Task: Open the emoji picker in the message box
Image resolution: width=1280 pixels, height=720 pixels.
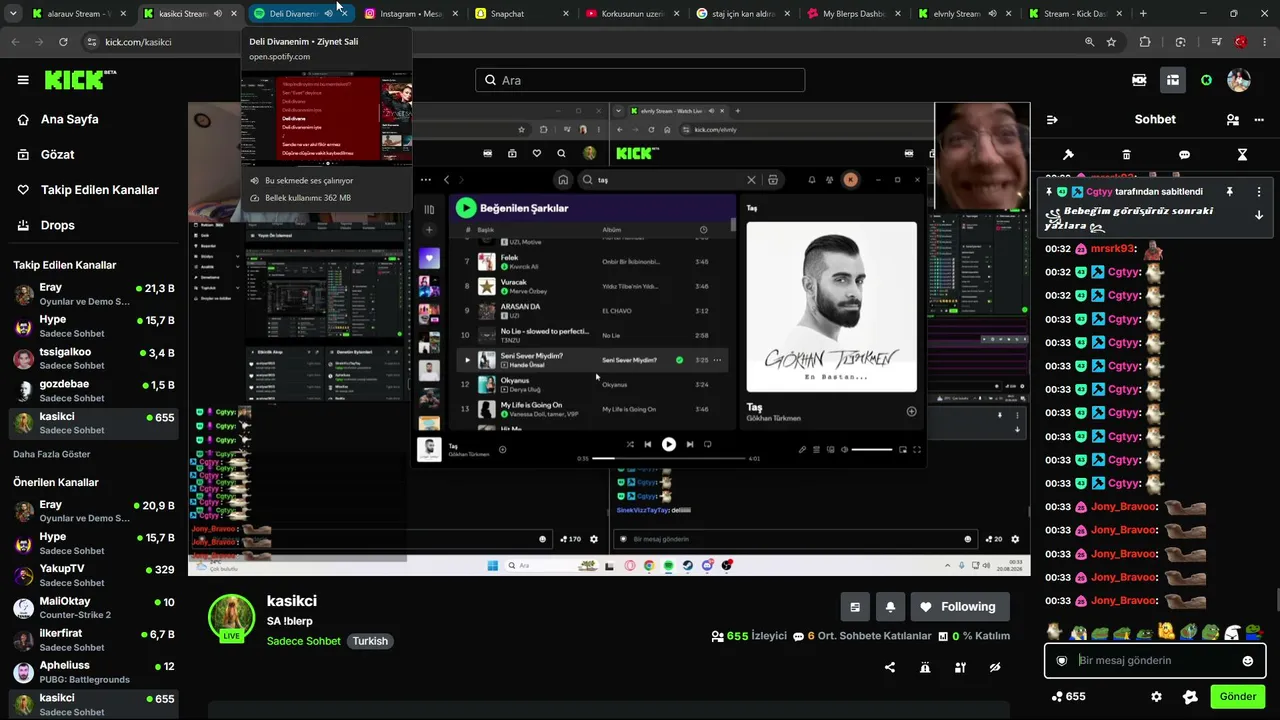Action: point(1247,661)
